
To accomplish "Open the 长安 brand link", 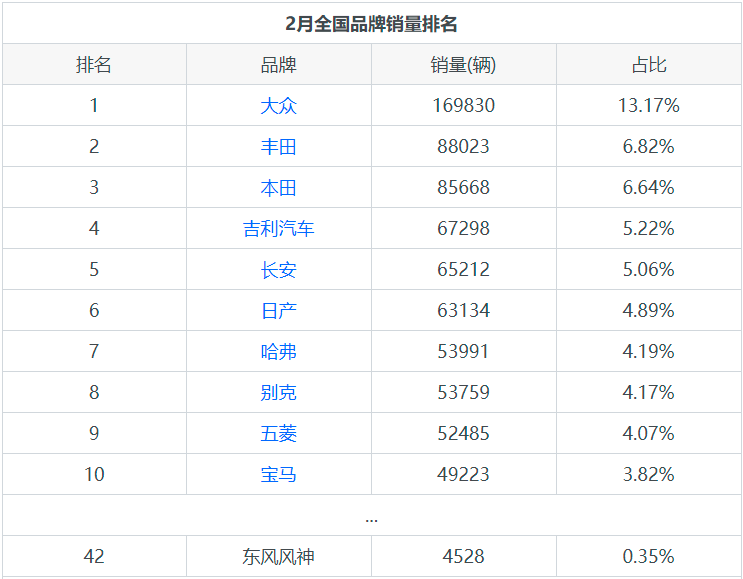I will click(x=278, y=270).
